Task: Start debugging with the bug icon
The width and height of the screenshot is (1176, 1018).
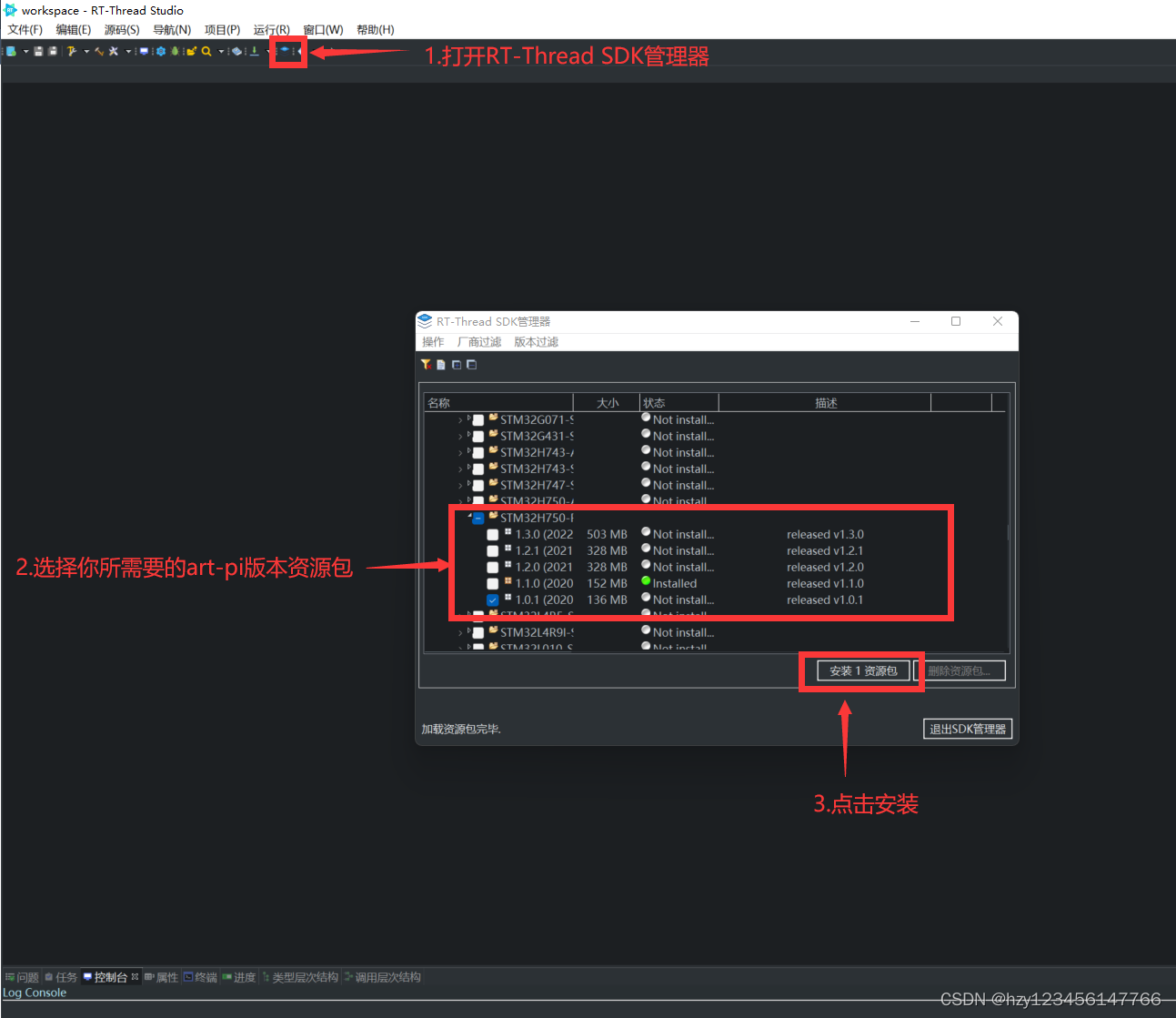Action: click(175, 51)
